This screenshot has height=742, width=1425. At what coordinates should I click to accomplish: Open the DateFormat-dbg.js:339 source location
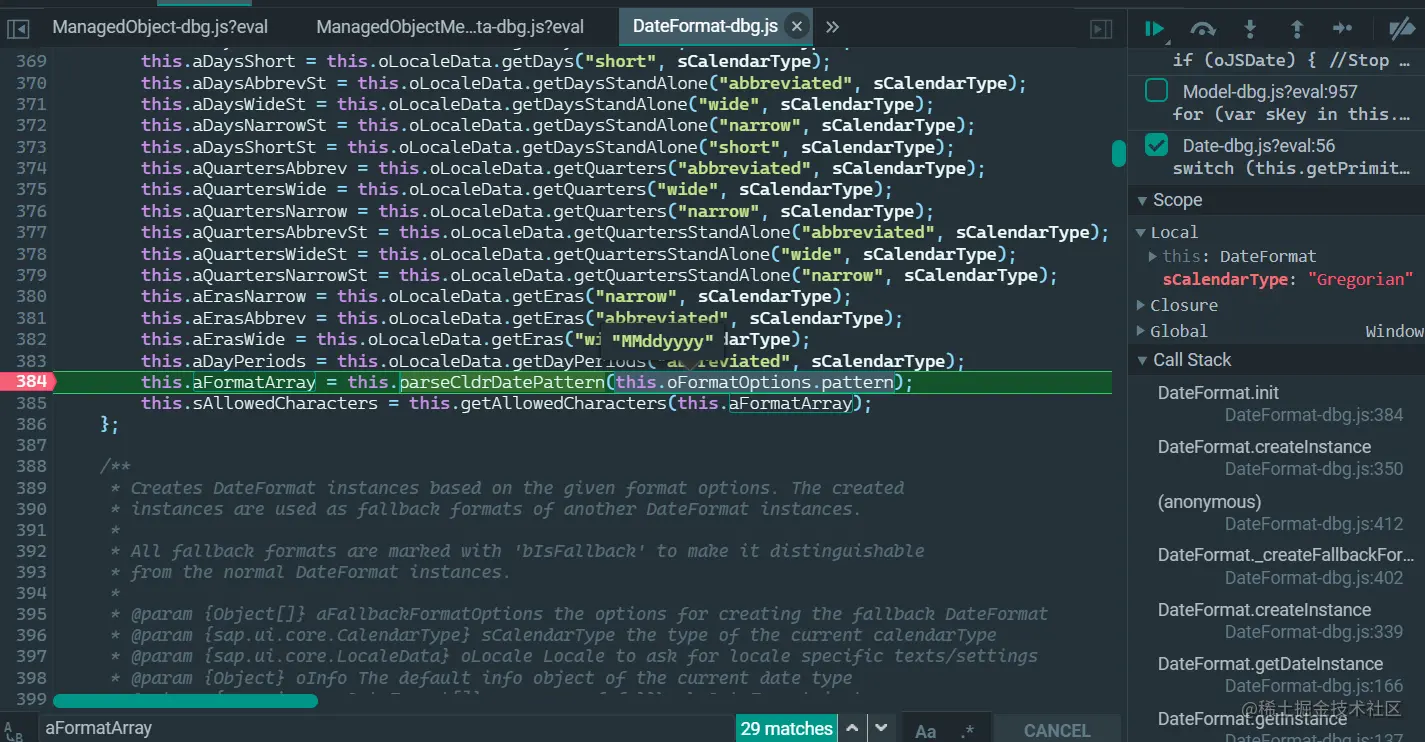1314,631
